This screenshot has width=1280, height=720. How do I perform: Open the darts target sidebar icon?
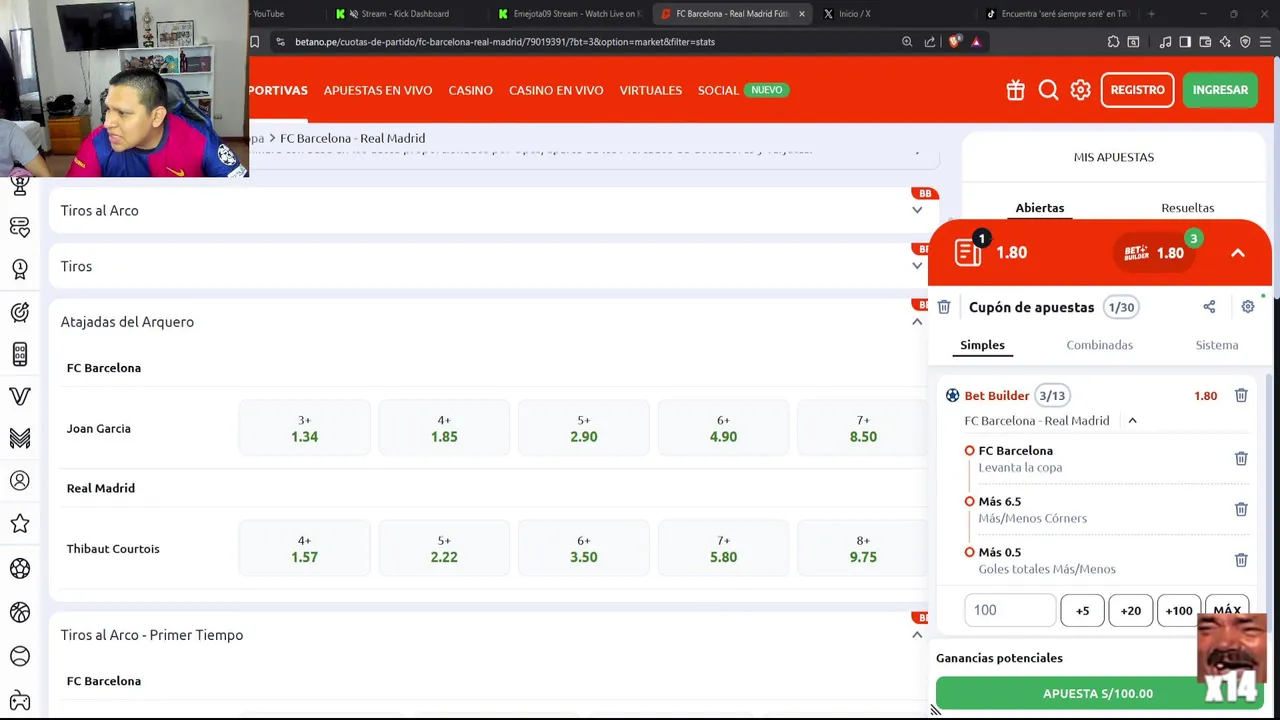[20, 312]
